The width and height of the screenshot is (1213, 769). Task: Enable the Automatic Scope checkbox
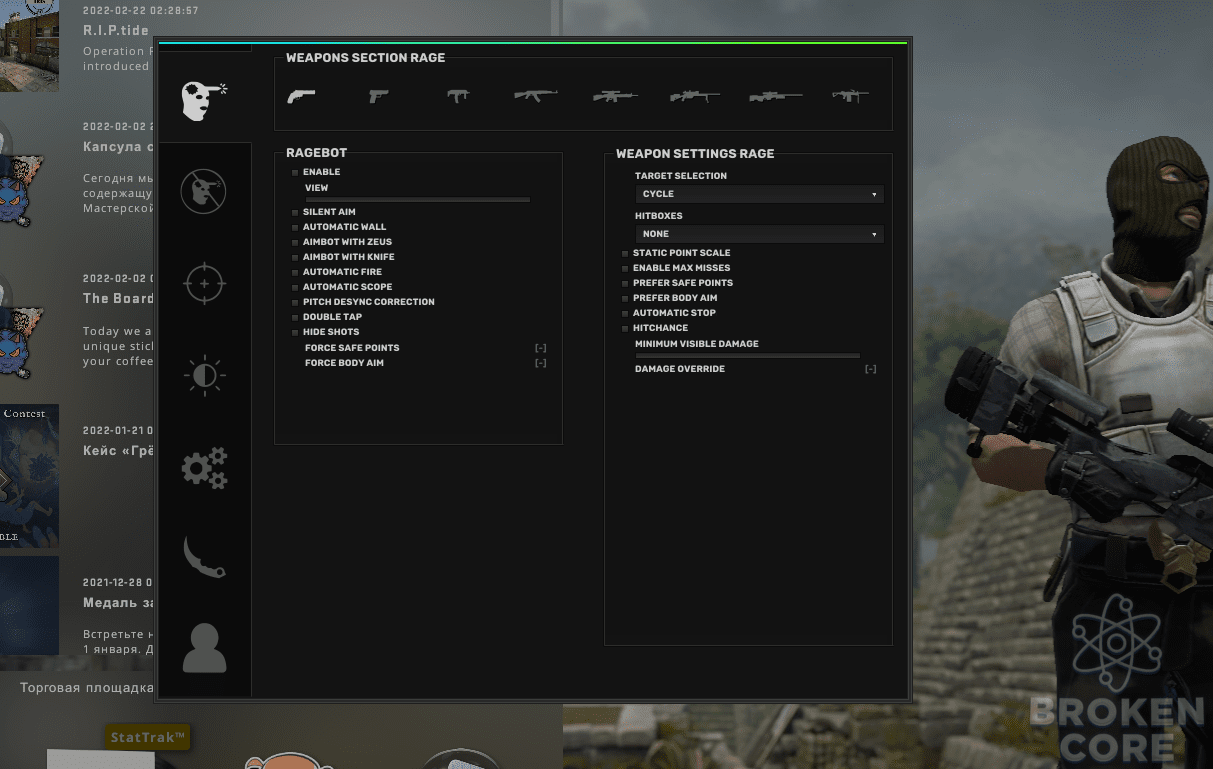[295, 288]
